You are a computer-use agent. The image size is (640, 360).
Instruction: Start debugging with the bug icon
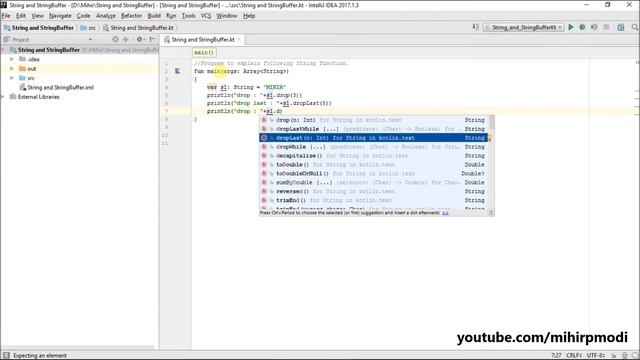pyautogui.click(x=582, y=27)
